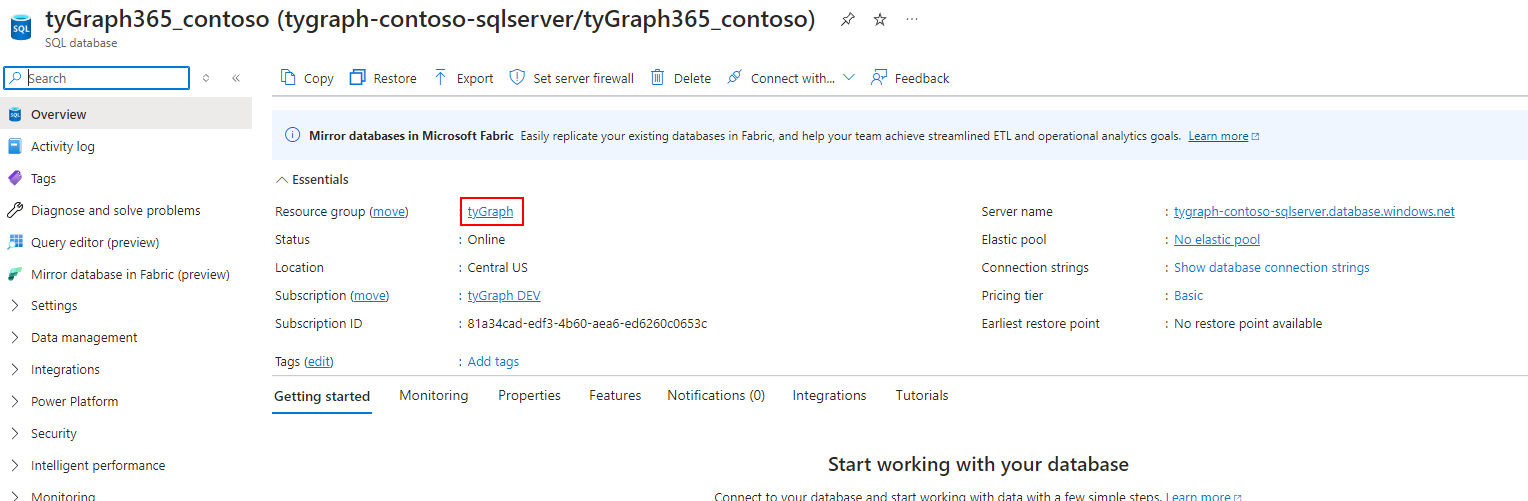Viewport: 1528px width, 501px height.
Task: Click the sidebar expand/collapse sort arrows
Action: 206,78
